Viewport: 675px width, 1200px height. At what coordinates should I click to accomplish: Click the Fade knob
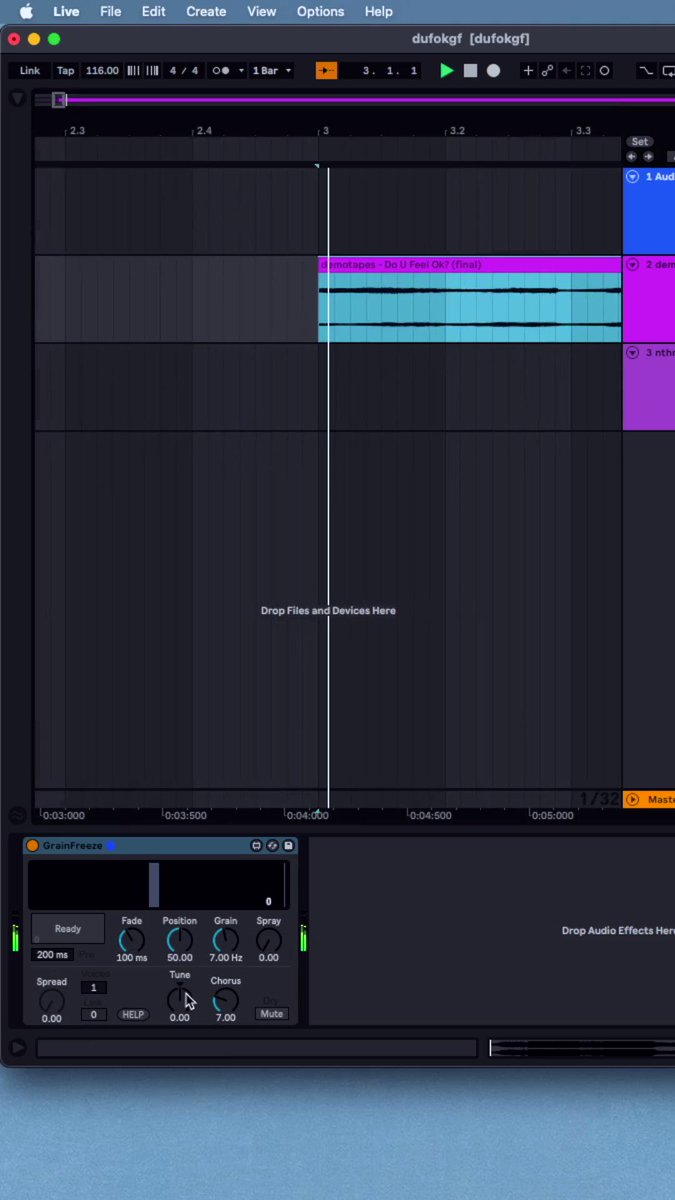click(x=131, y=940)
